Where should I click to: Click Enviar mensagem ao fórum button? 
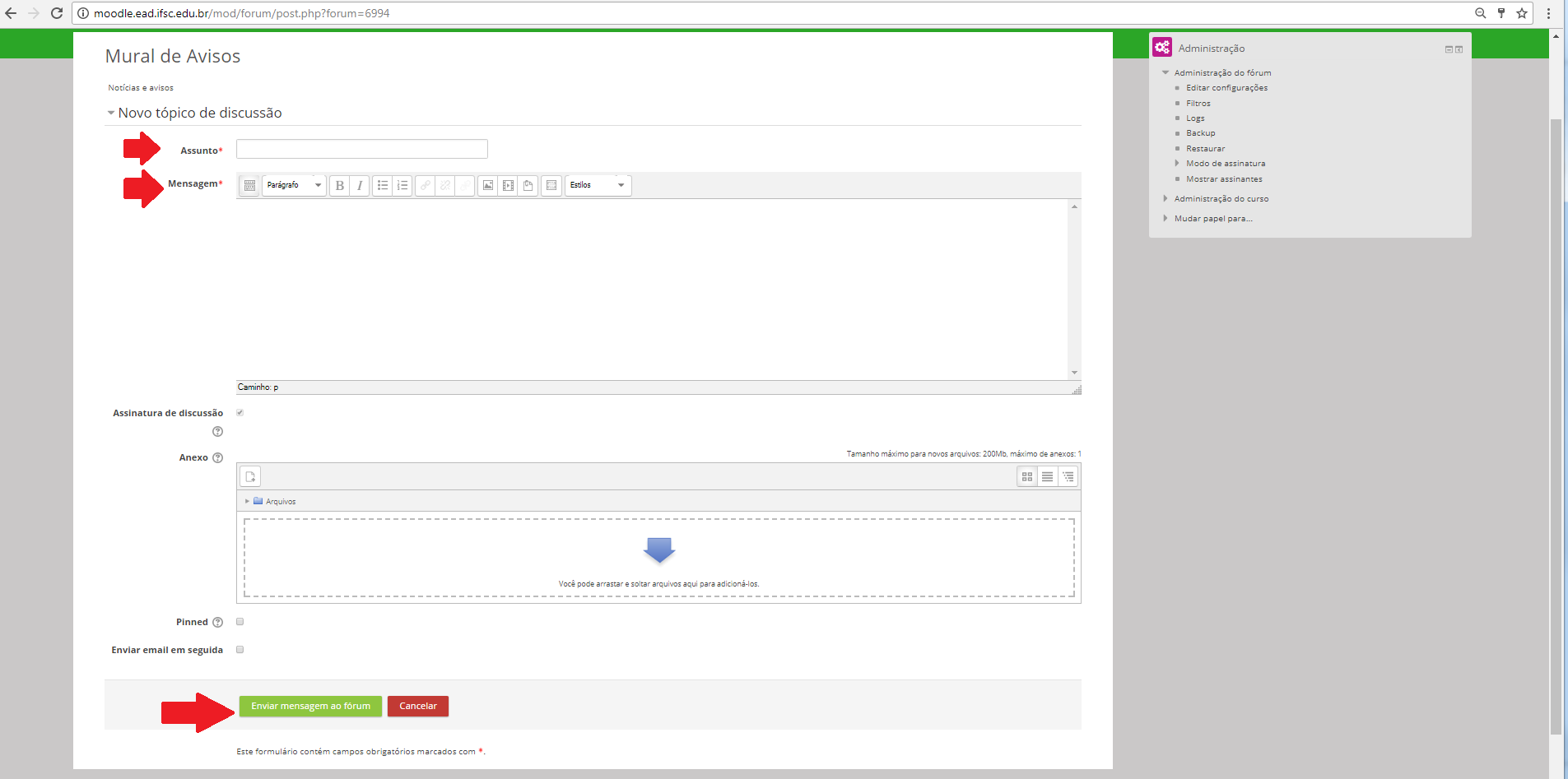click(x=310, y=707)
